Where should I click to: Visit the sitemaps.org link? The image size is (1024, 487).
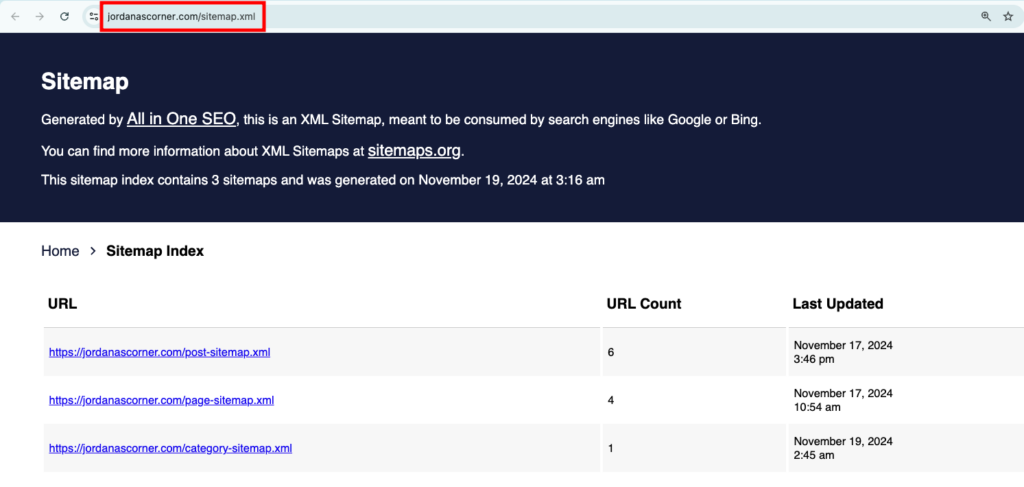415,151
